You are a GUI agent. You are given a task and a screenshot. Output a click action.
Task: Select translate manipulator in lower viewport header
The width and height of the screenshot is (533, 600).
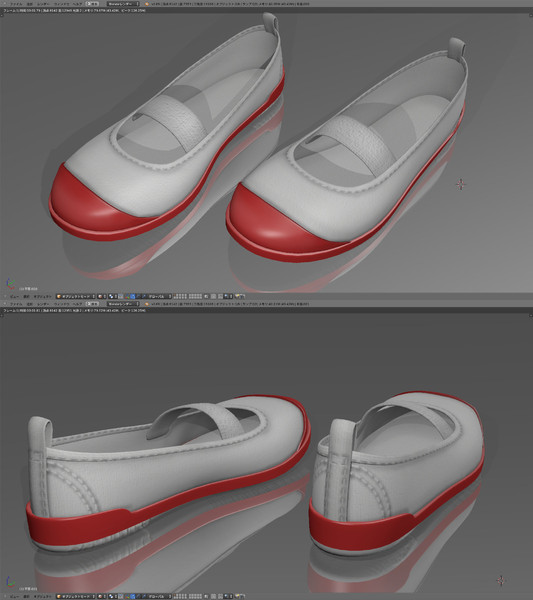[x=133, y=597]
